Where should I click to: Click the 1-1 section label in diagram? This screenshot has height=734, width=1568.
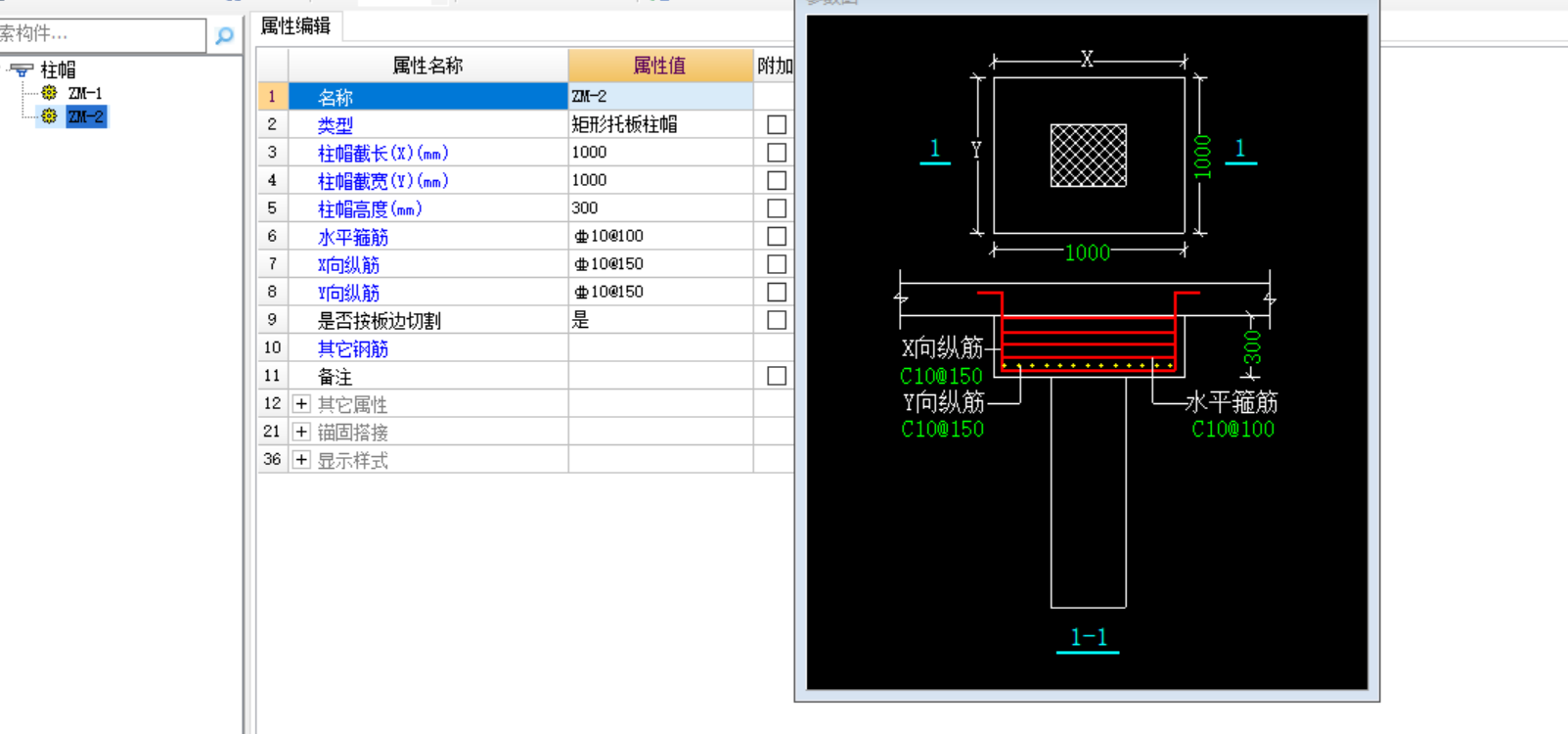1089,638
